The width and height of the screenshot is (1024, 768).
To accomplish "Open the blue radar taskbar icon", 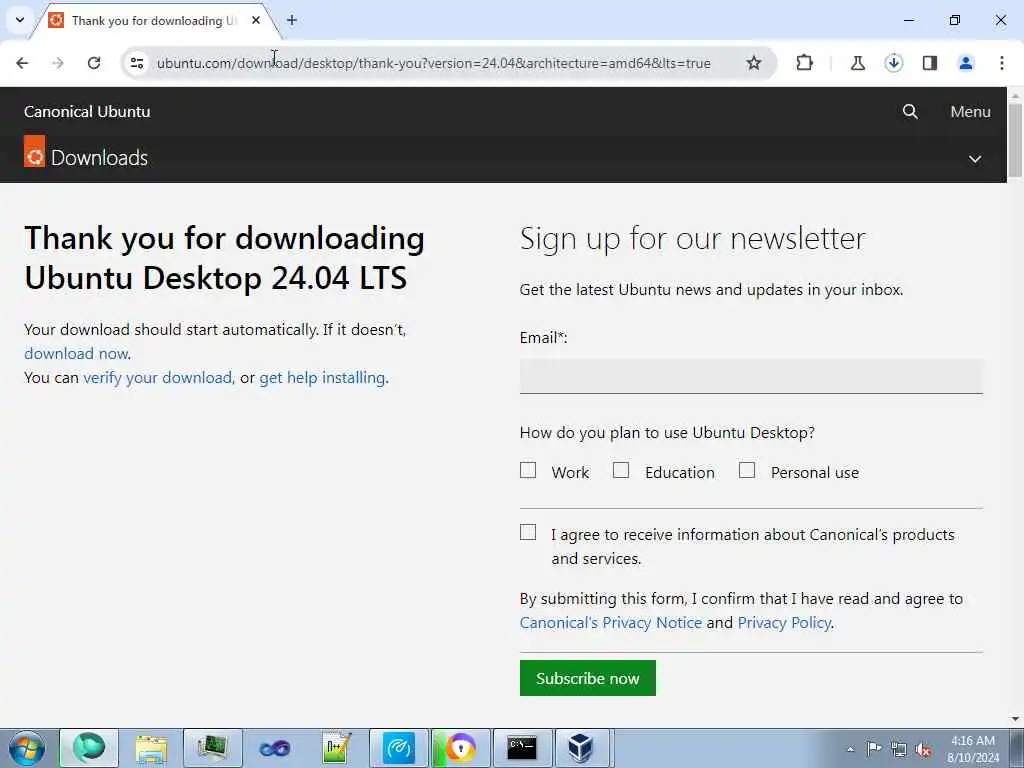I will click(398, 748).
